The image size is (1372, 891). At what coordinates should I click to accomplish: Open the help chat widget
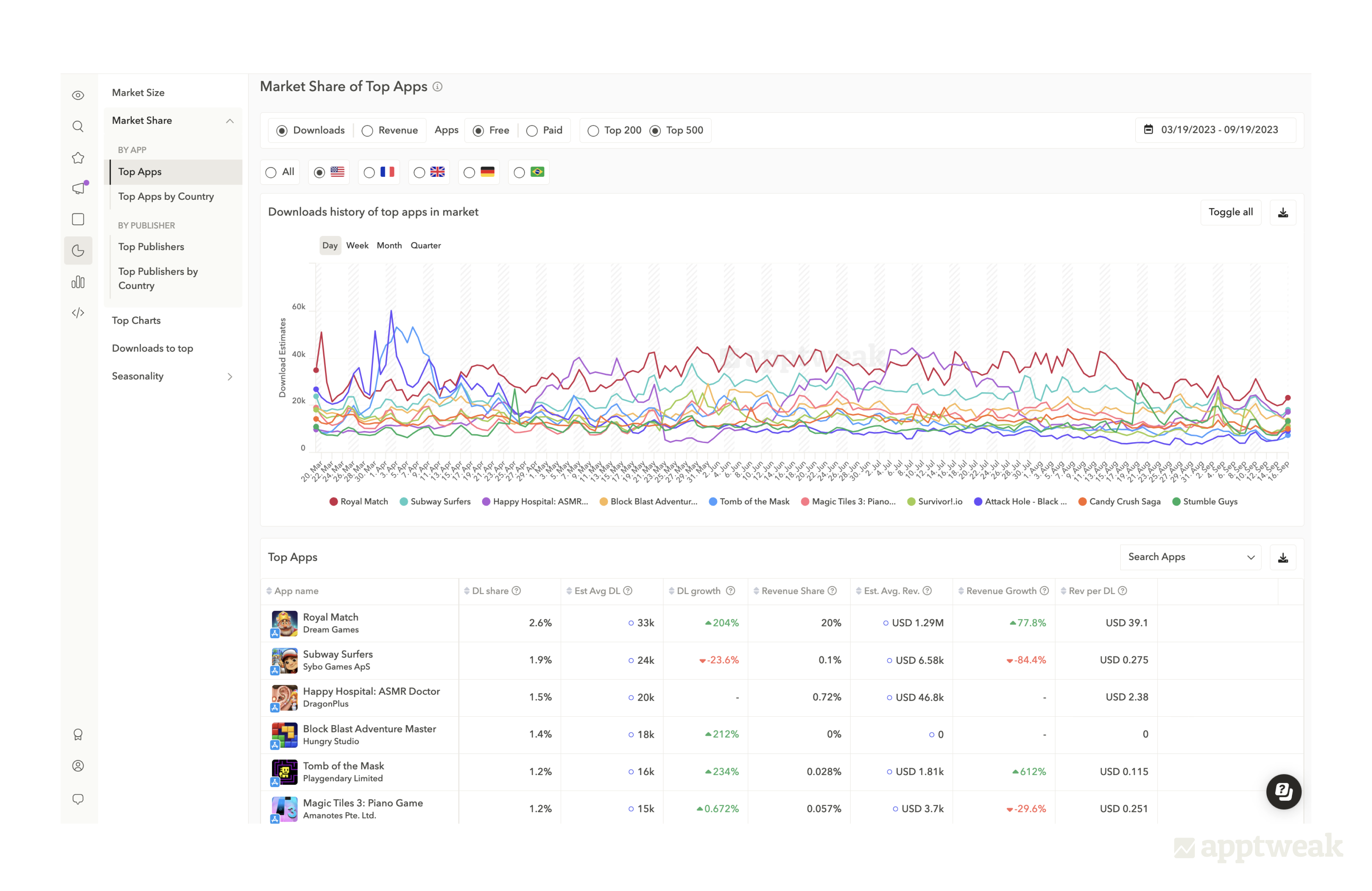[x=1283, y=791]
